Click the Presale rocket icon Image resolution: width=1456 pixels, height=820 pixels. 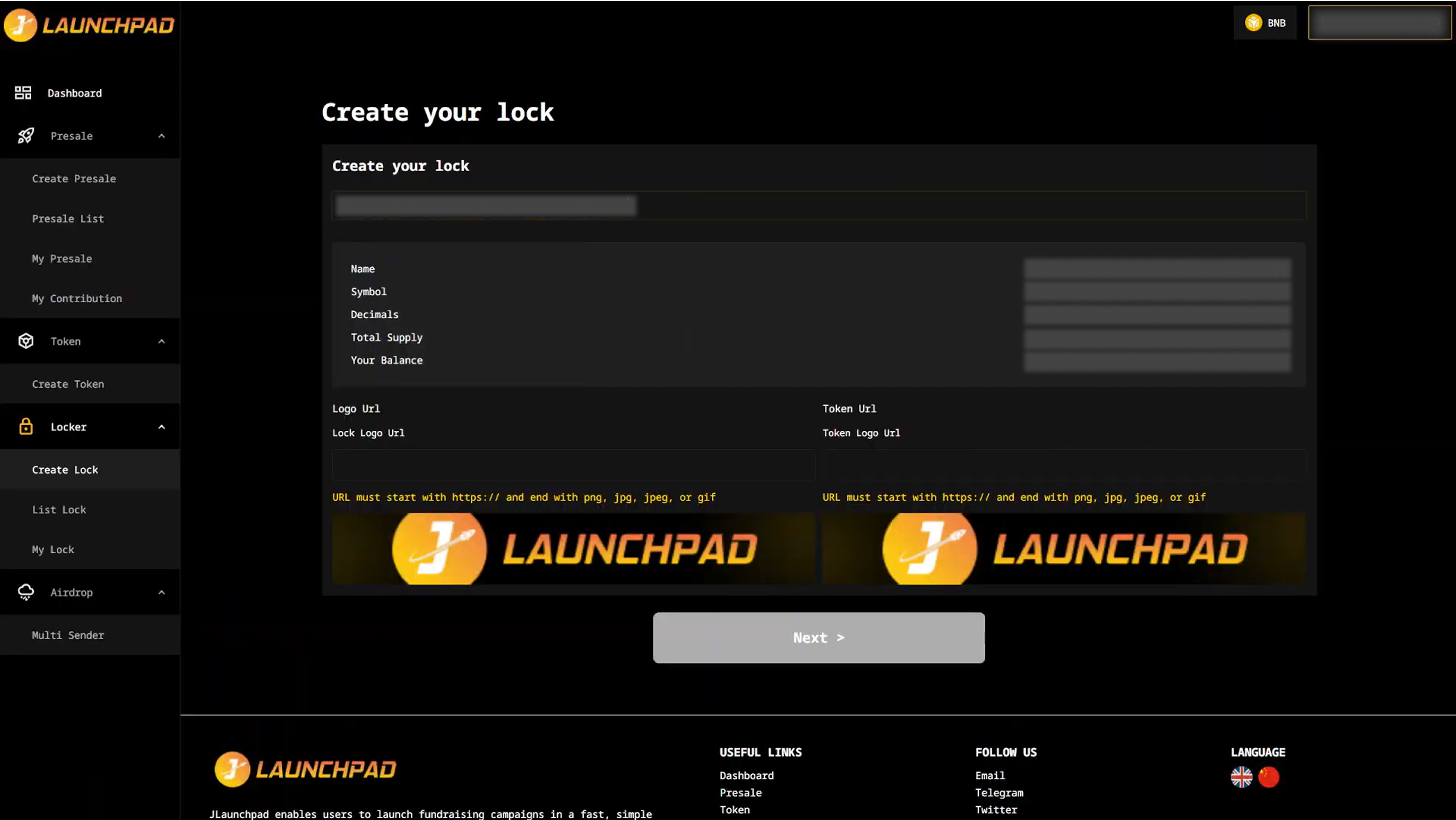(x=25, y=136)
